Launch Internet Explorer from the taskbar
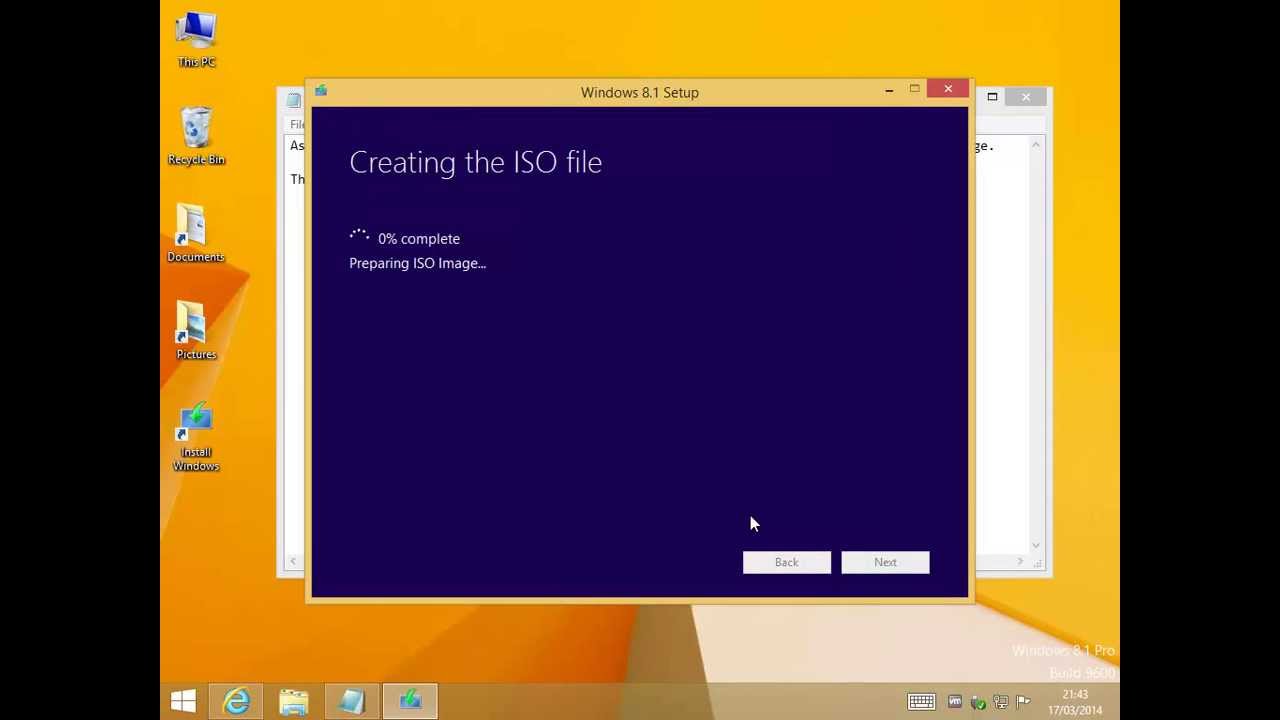The image size is (1280, 720). pyautogui.click(x=237, y=701)
